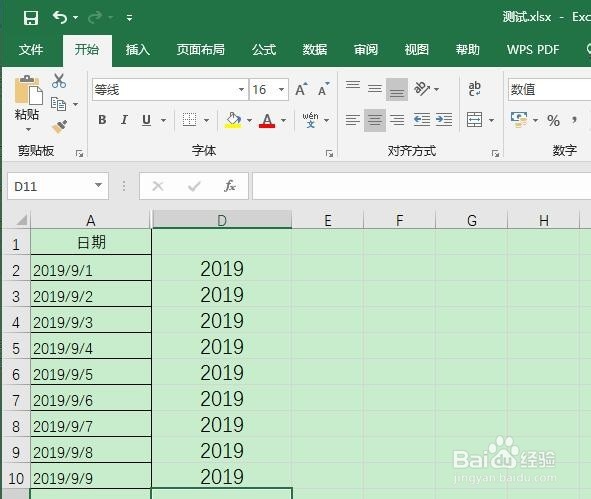Screen dimensions: 591x499
Task: Toggle italic formatting
Action: 124,120
